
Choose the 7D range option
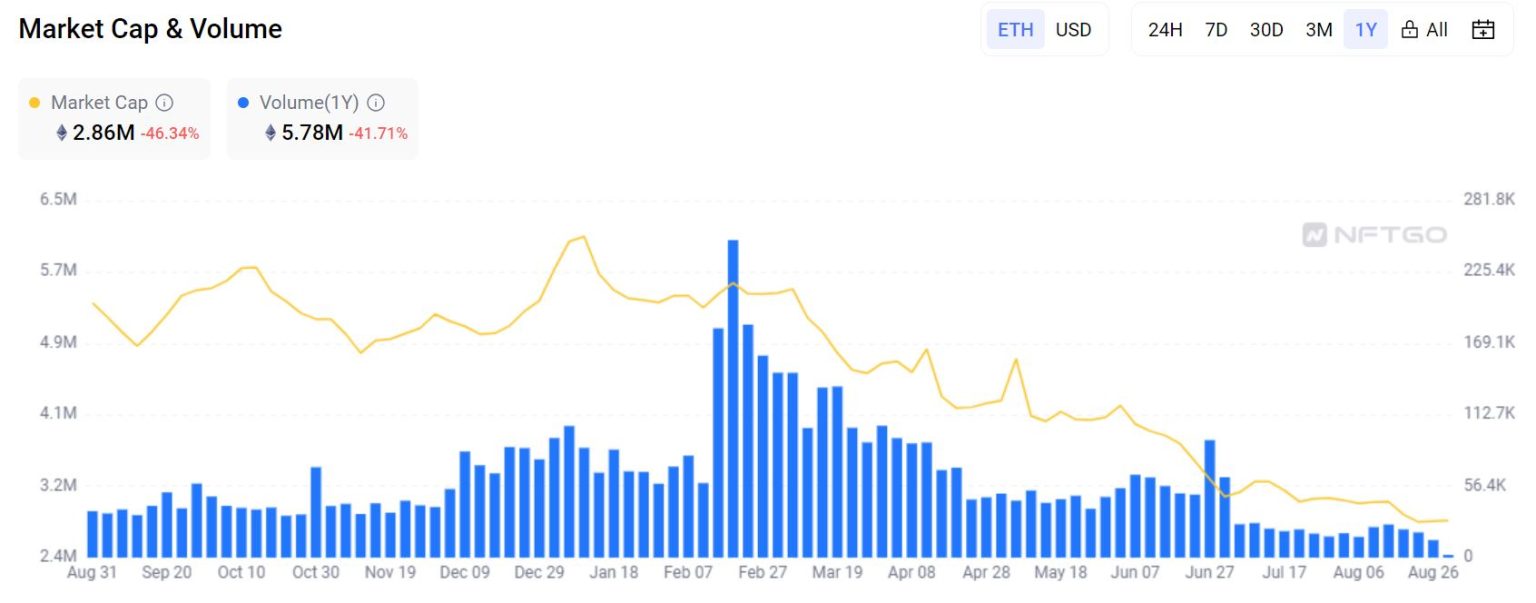(x=1216, y=29)
